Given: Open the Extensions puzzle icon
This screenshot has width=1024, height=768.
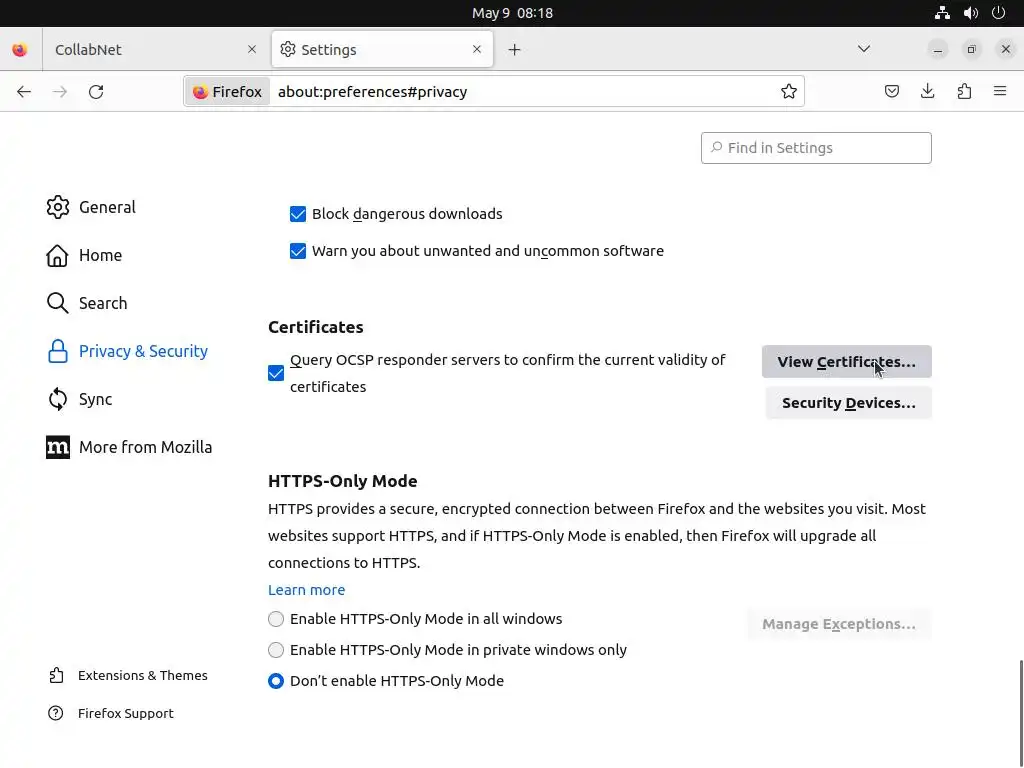Looking at the screenshot, I should click(964, 92).
